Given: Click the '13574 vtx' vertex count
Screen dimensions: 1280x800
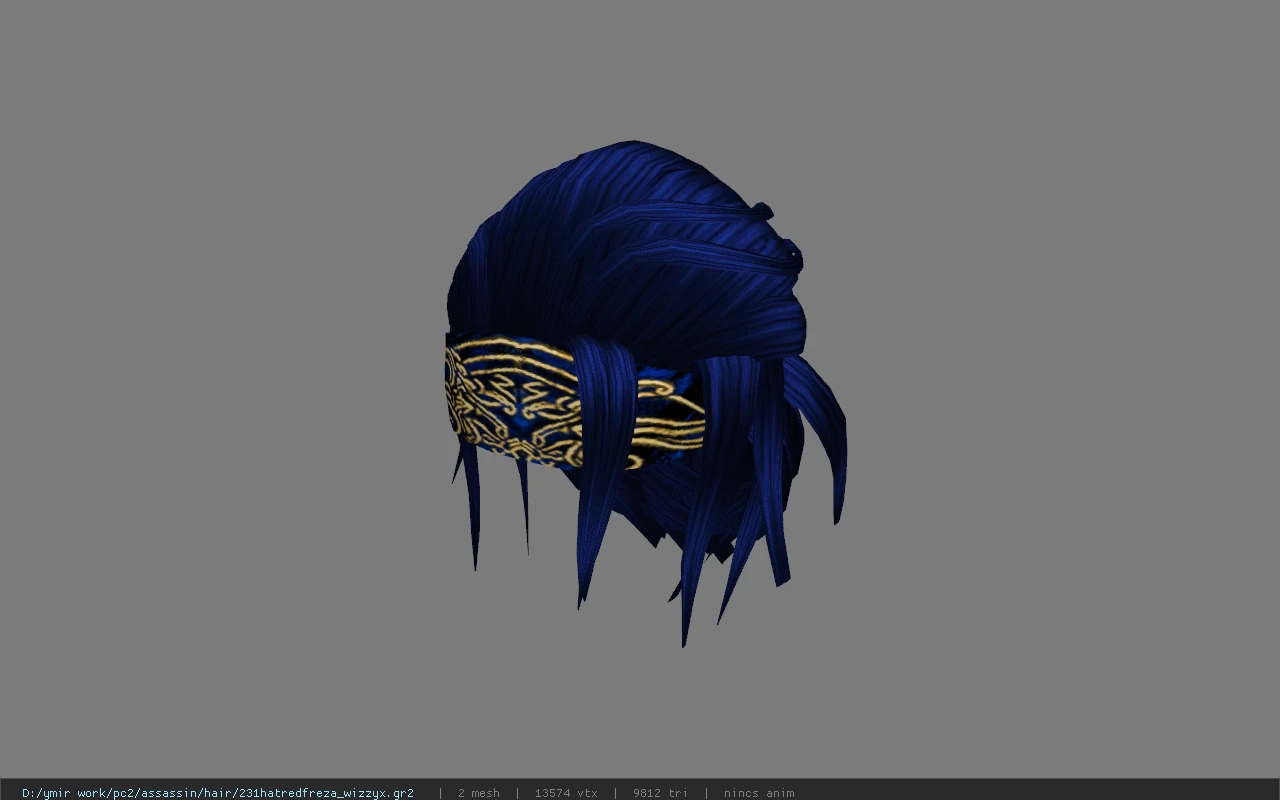Looking at the screenshot, I should tap(566, 793).
